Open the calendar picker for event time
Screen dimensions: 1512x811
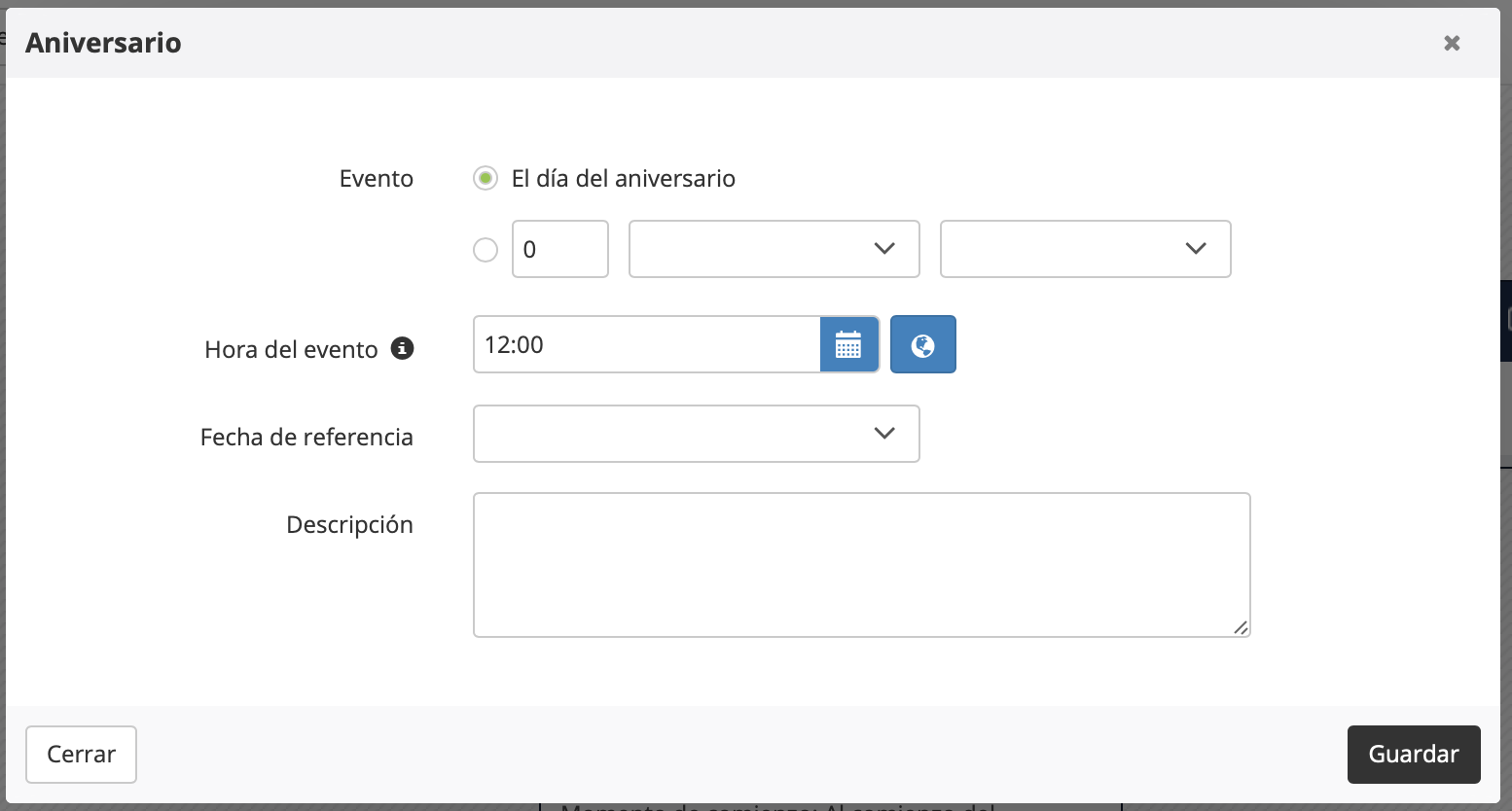pyautogui.click(x=849, y=344)
